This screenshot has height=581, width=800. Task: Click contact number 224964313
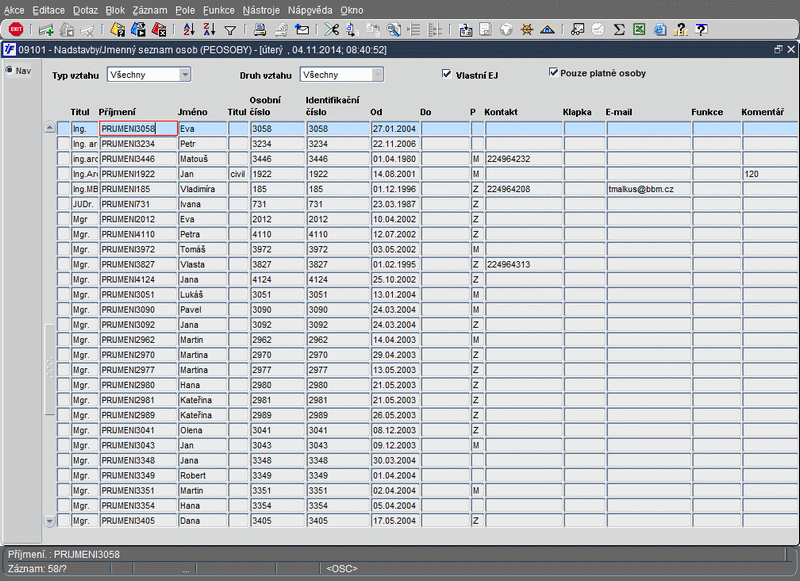pos(524,264)
